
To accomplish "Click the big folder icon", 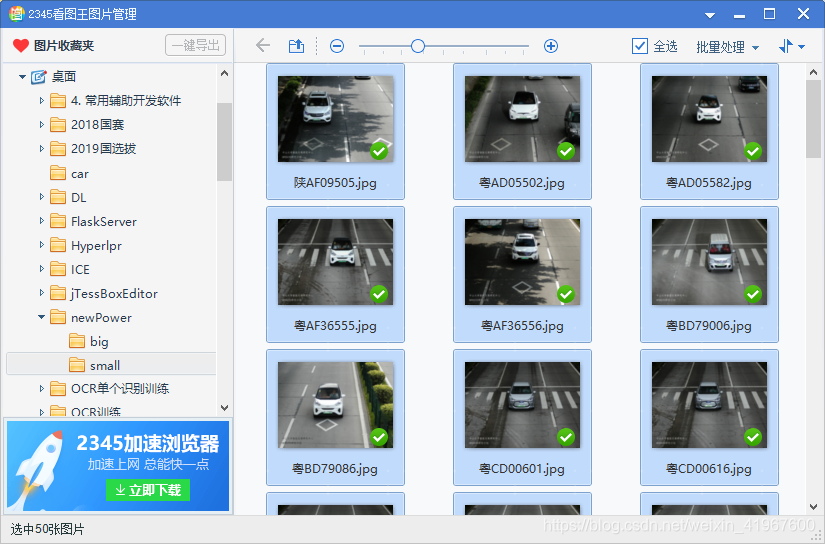I will tap(77, 341).
